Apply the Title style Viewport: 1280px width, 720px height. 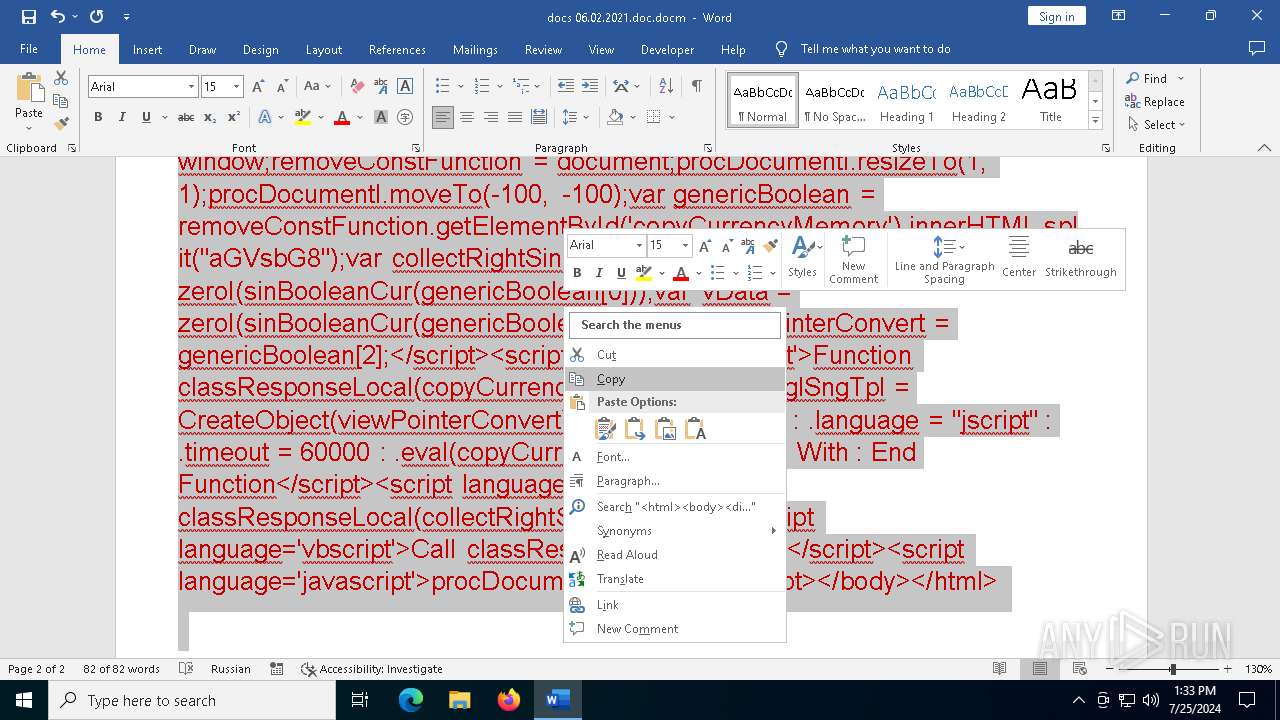tap(1050, 101)
